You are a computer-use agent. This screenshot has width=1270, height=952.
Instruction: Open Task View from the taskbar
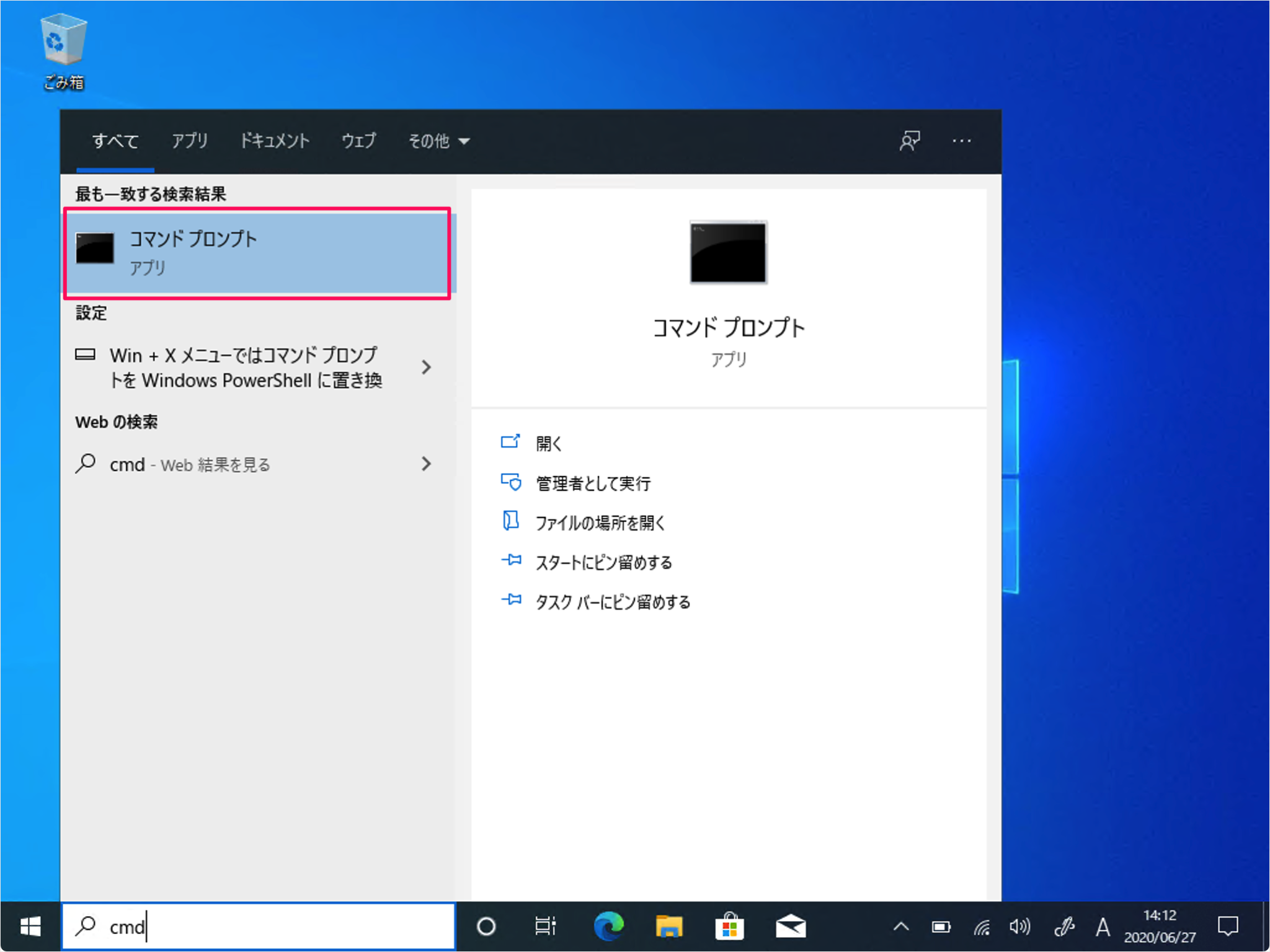[544, 926]
